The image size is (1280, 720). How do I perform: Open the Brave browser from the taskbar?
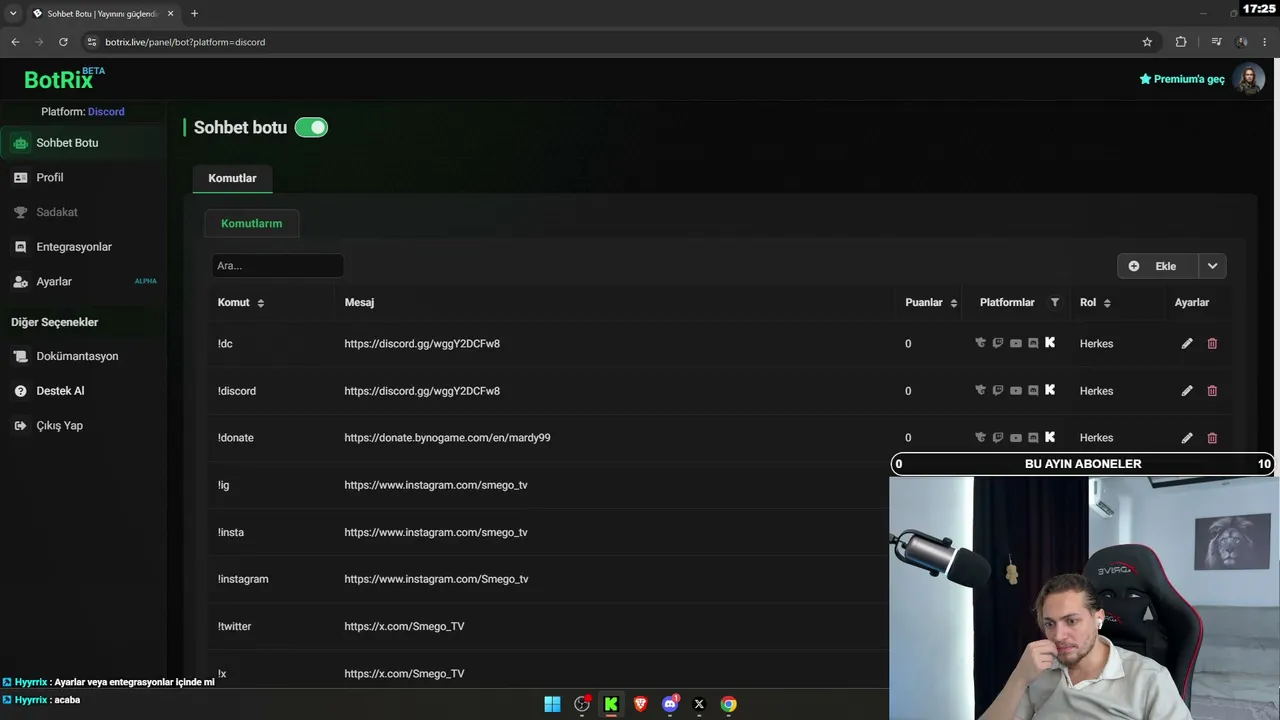click(641, 704)
